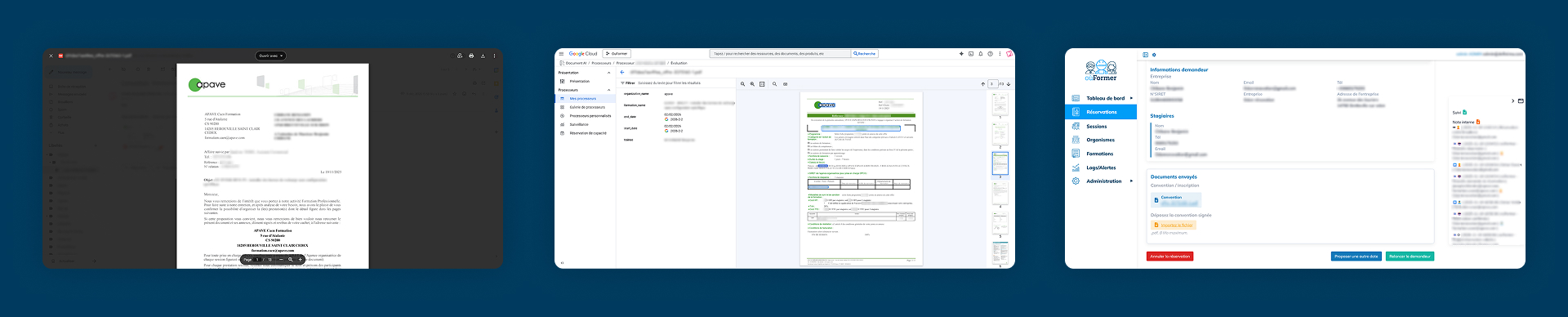Open the OuFormer project selector in Google Cloud

[617, 54]
